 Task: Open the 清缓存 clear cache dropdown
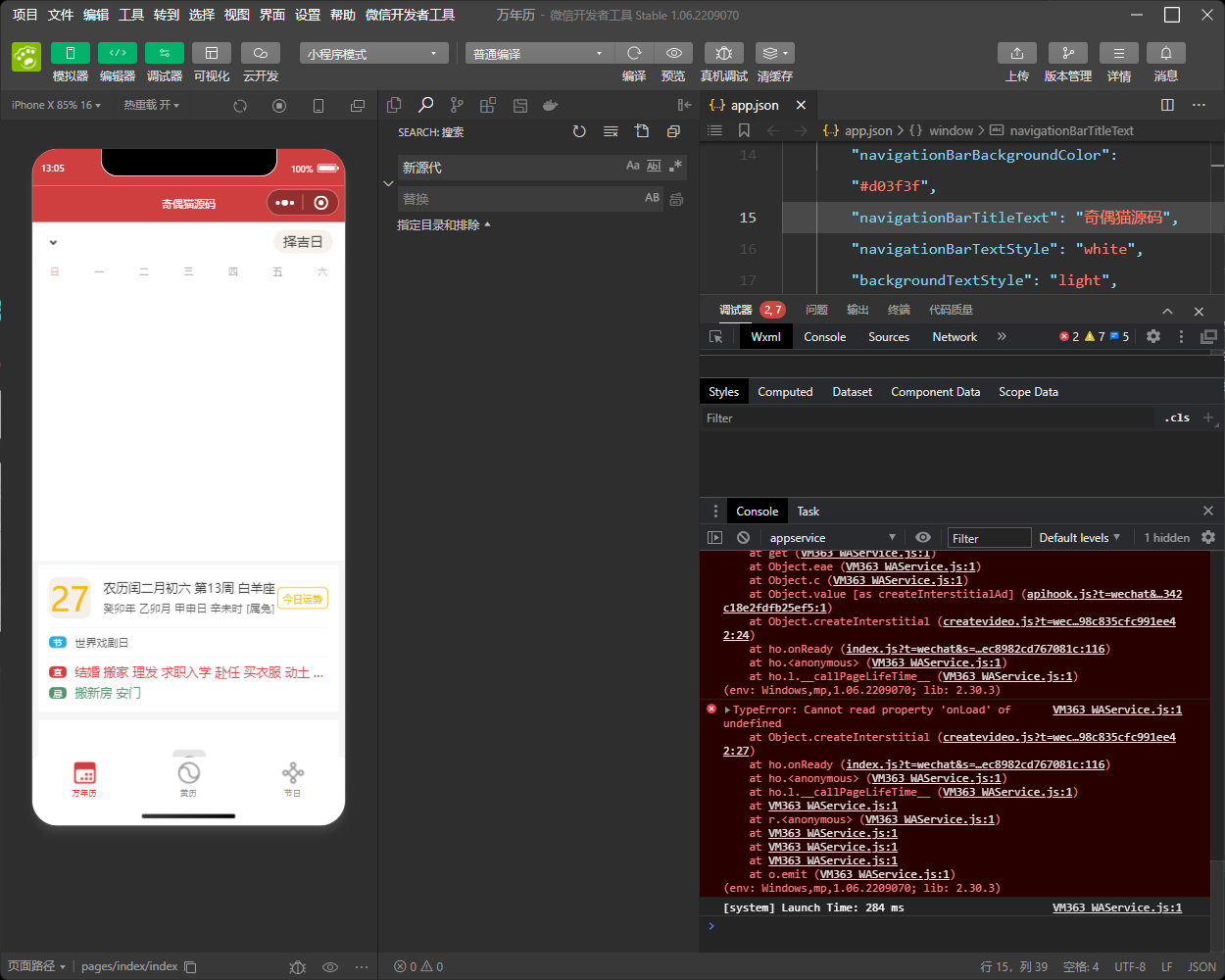pyautogui.click(x=775, y=53)
